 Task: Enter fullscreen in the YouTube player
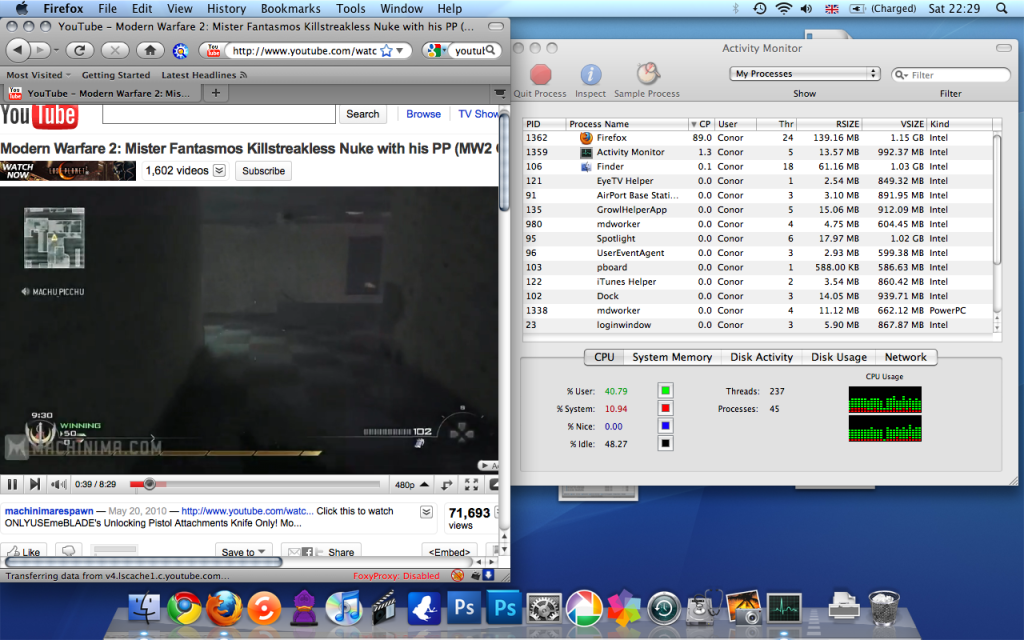coord(471,484)
